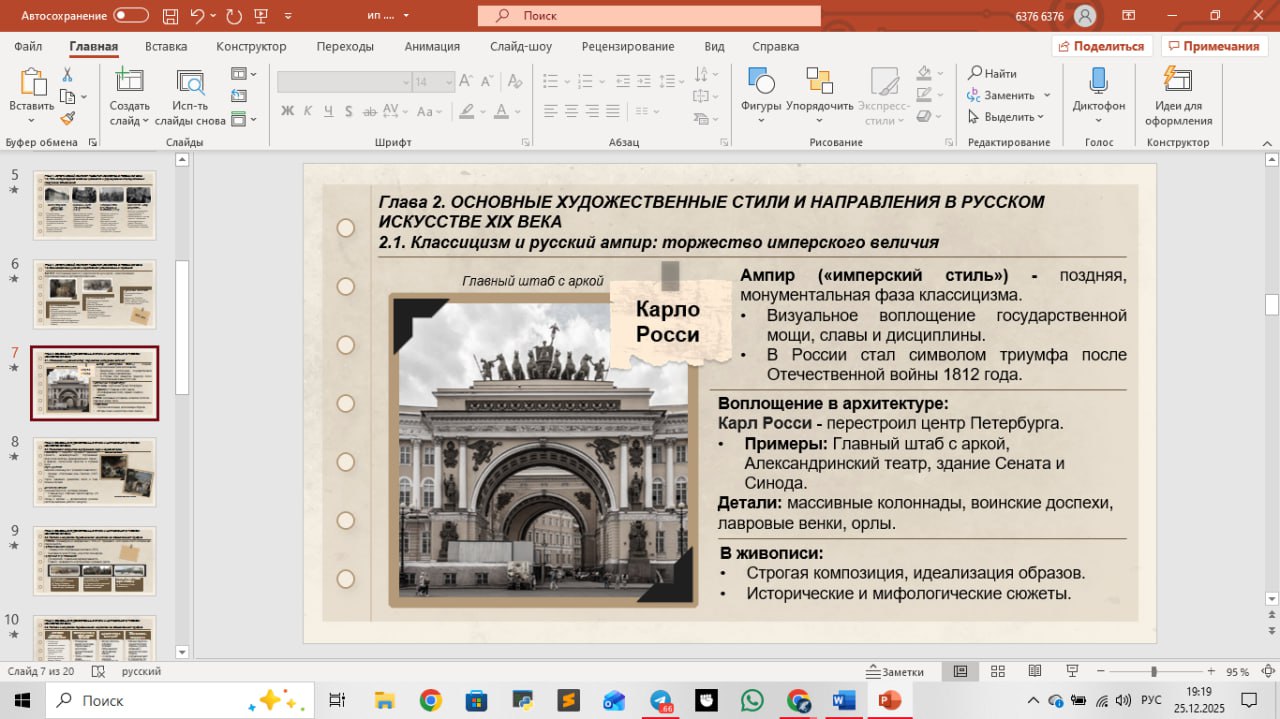The image size is (1280, 719).
Task: Open the Файл menu
Action: (x=28, y=46)
